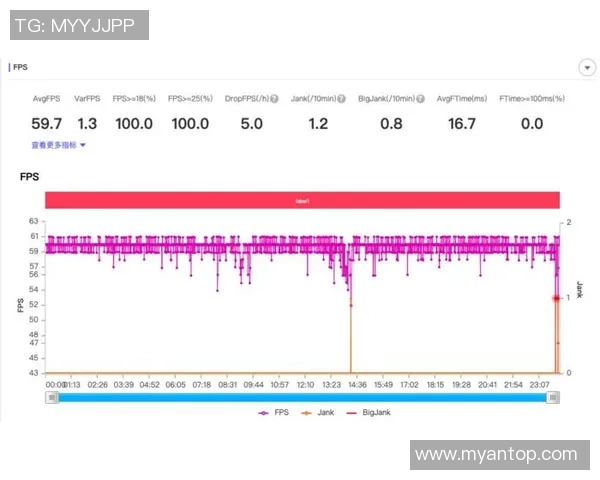This screenshot has height=480, width=600.
Task: Click the FTime>=100ms(%) metric label
Action: coord(531,99)
